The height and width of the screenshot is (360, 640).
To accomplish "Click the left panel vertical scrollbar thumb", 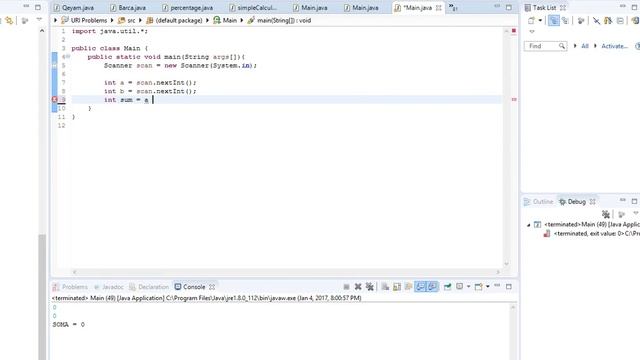I will pos(42,297).
